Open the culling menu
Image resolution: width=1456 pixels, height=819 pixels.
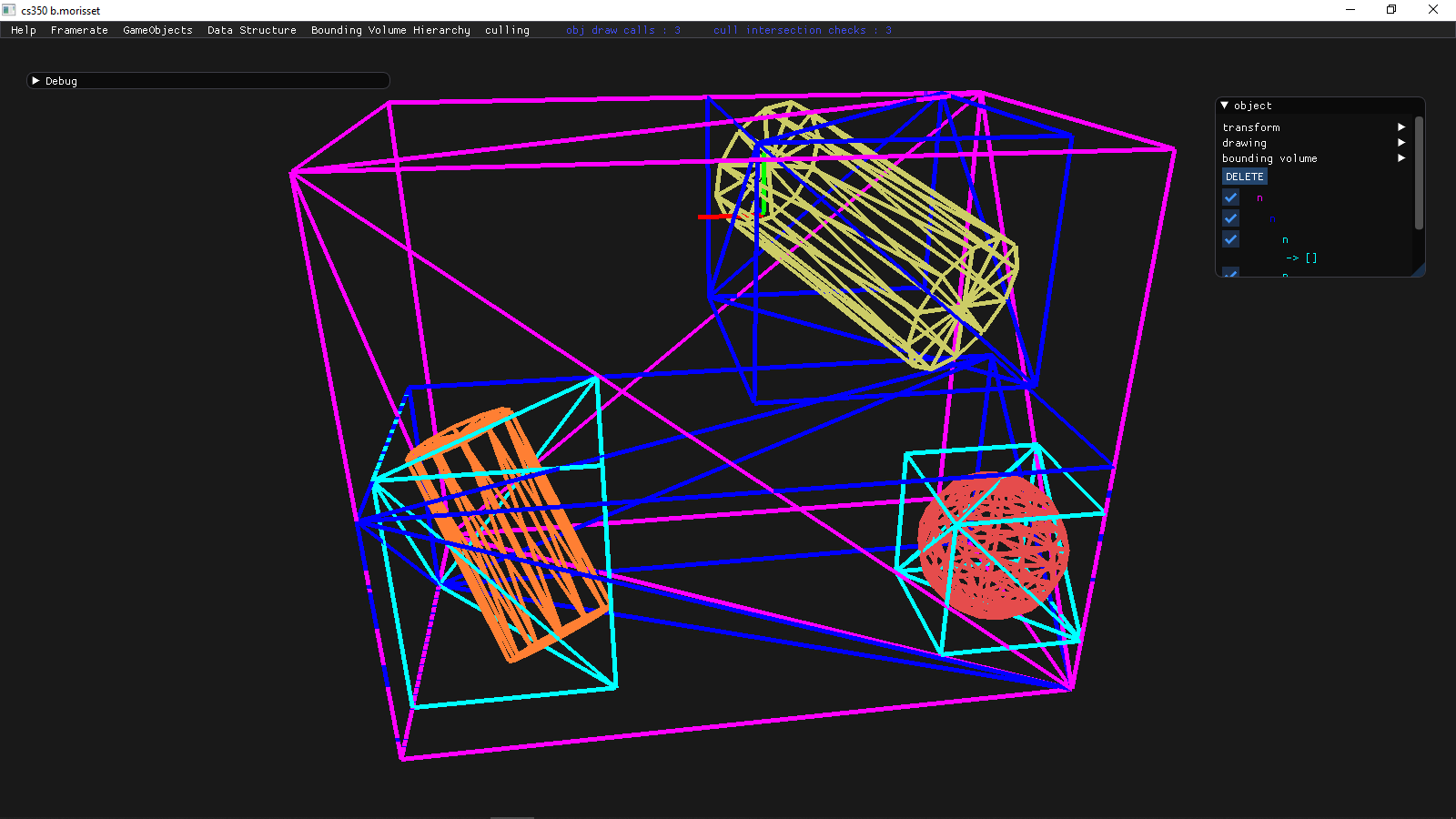click(507, 30)
